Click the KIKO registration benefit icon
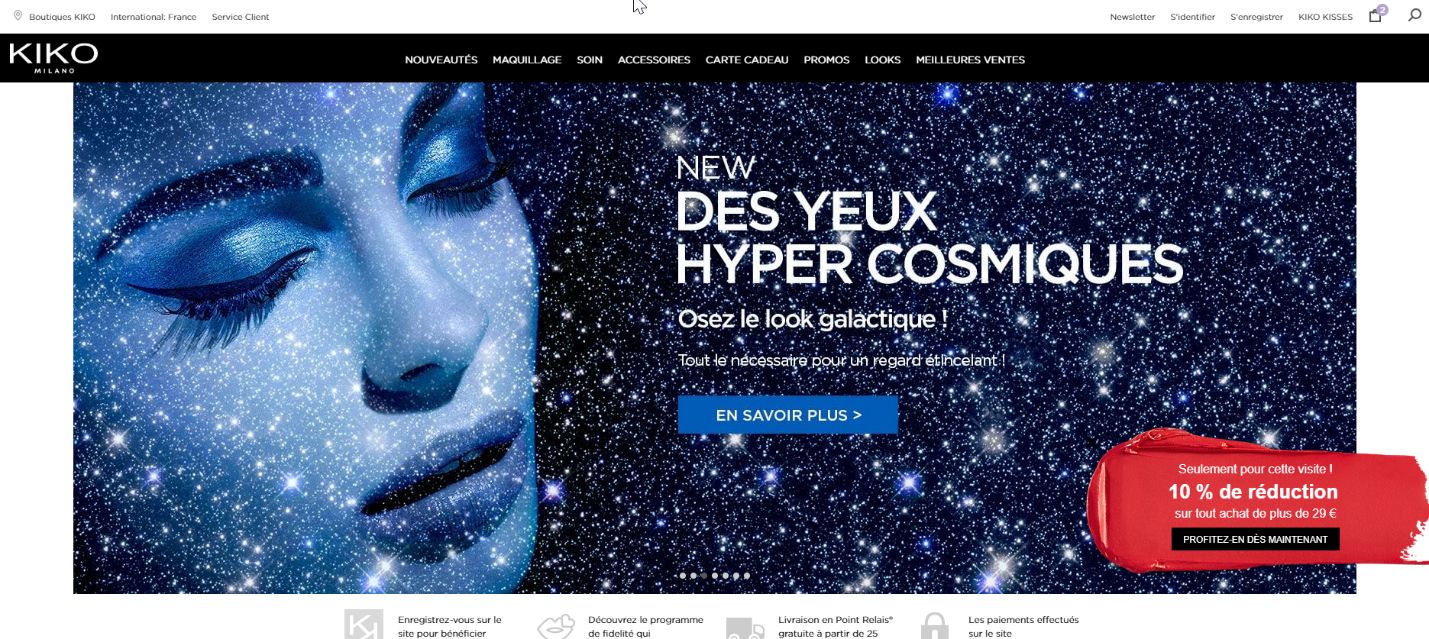The image size is (1429, 639). click(x=363, y=625)
